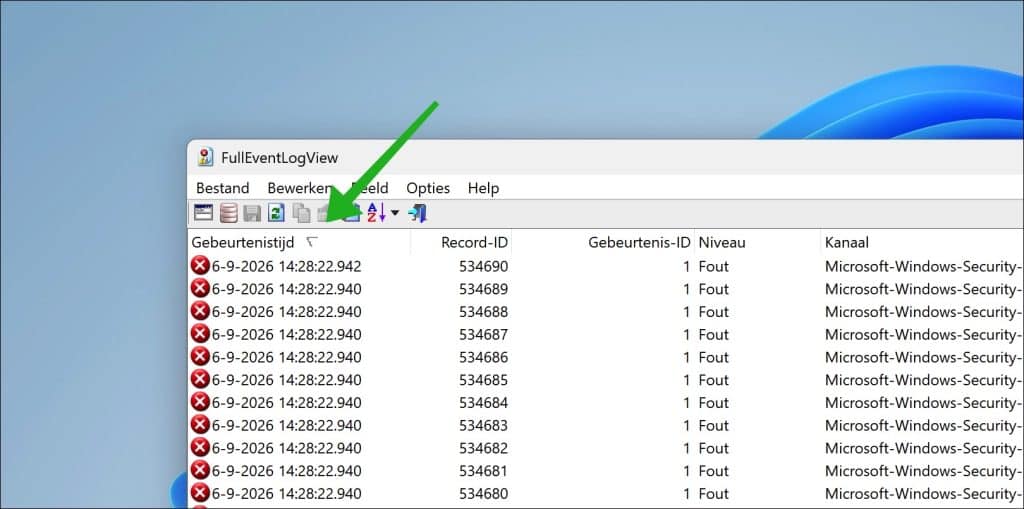
Task: Click the Record-ID cell 534682
Action: pos(483,448)
